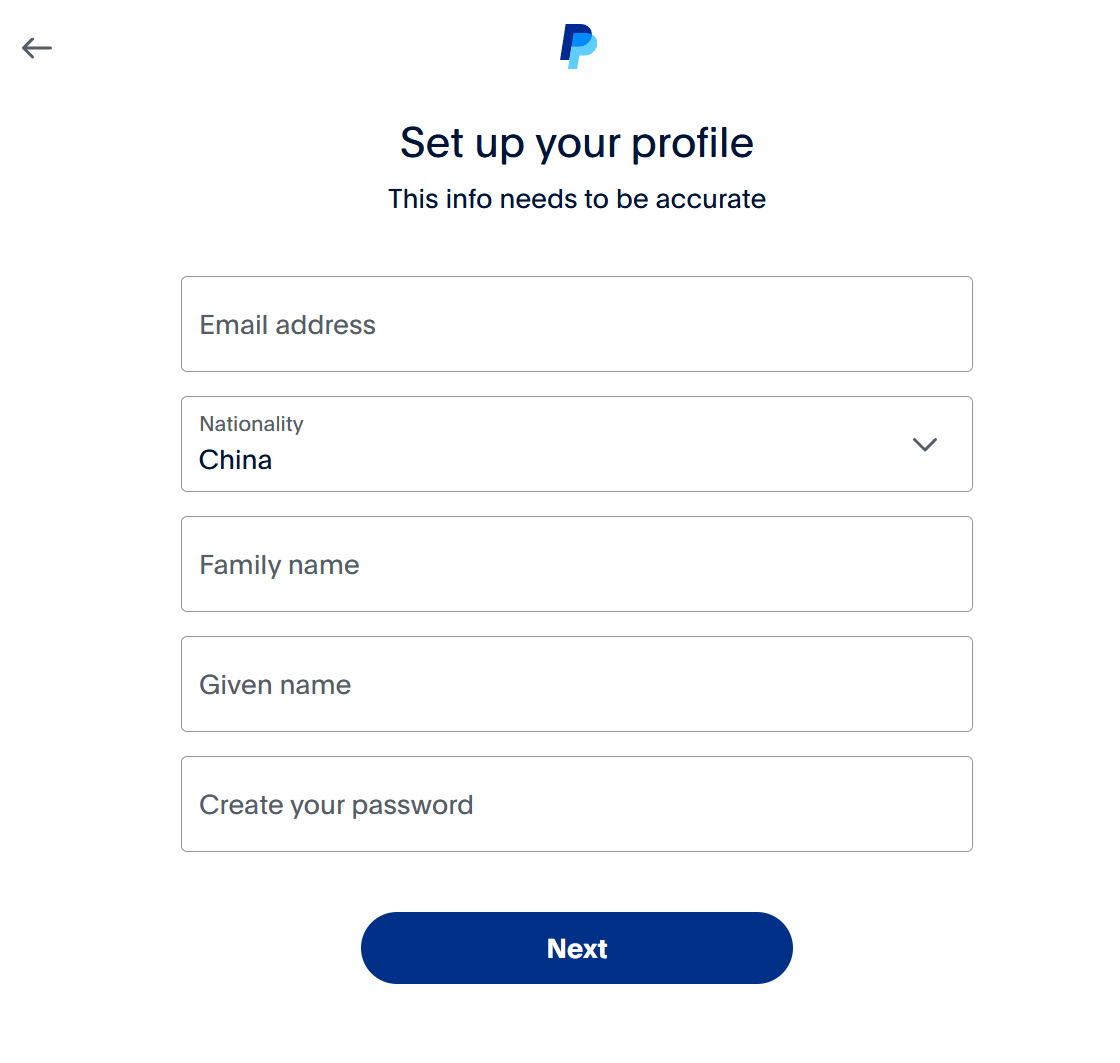Screen dimensions: 1120x1063
Task: Click the small Nationality label
Action: coord(251,424)
